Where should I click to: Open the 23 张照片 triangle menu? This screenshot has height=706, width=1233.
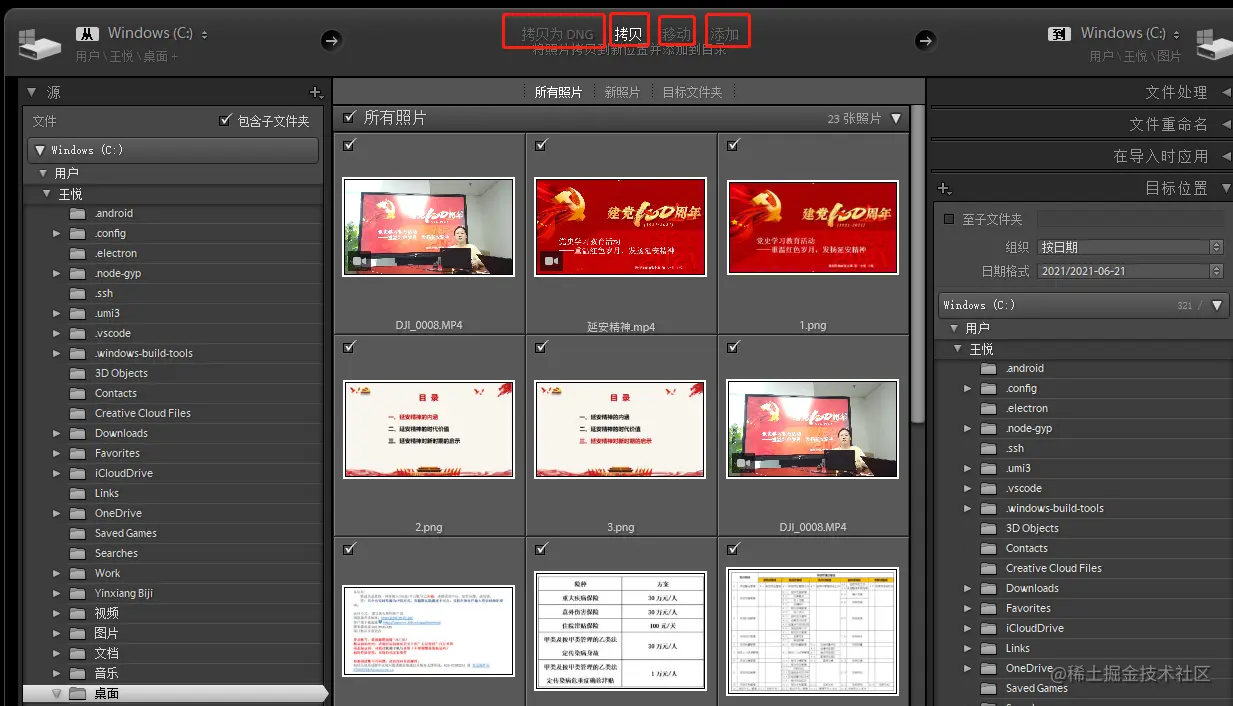[x=896, y=118]
